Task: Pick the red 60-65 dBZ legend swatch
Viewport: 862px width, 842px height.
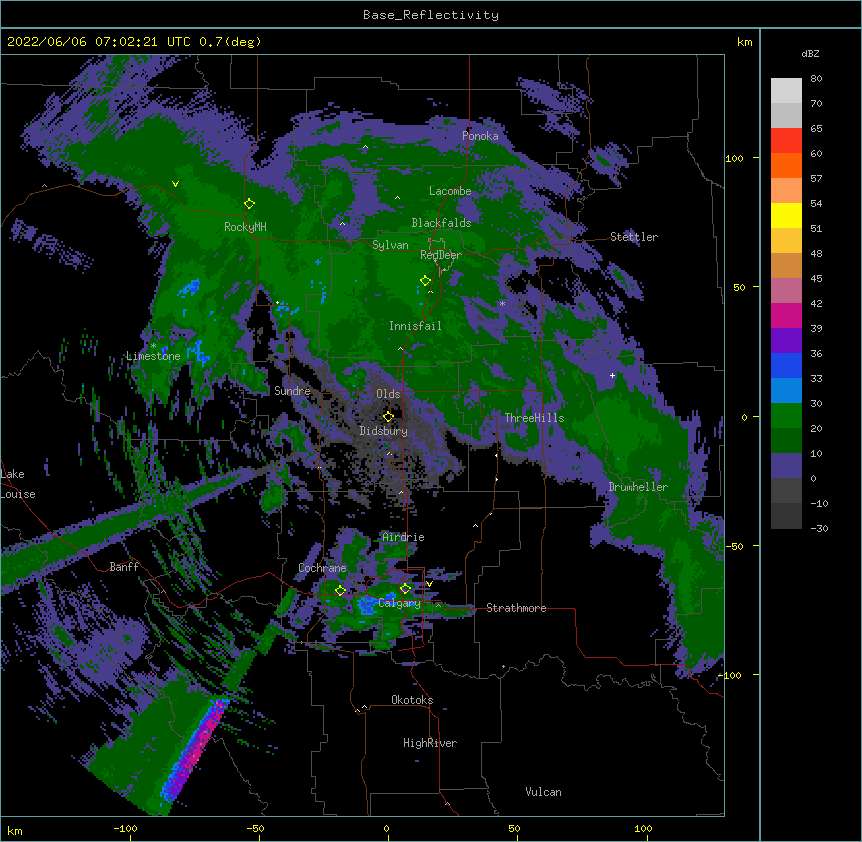Action: point(786,140)
